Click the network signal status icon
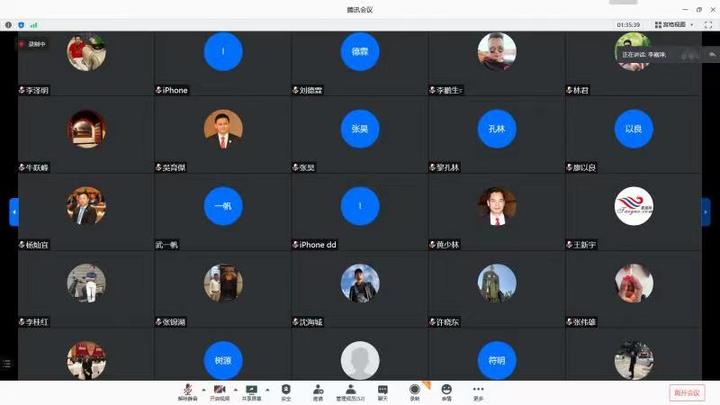Viewport: 720px width, 405px height. pyautogui.click(x=33, y=24)
